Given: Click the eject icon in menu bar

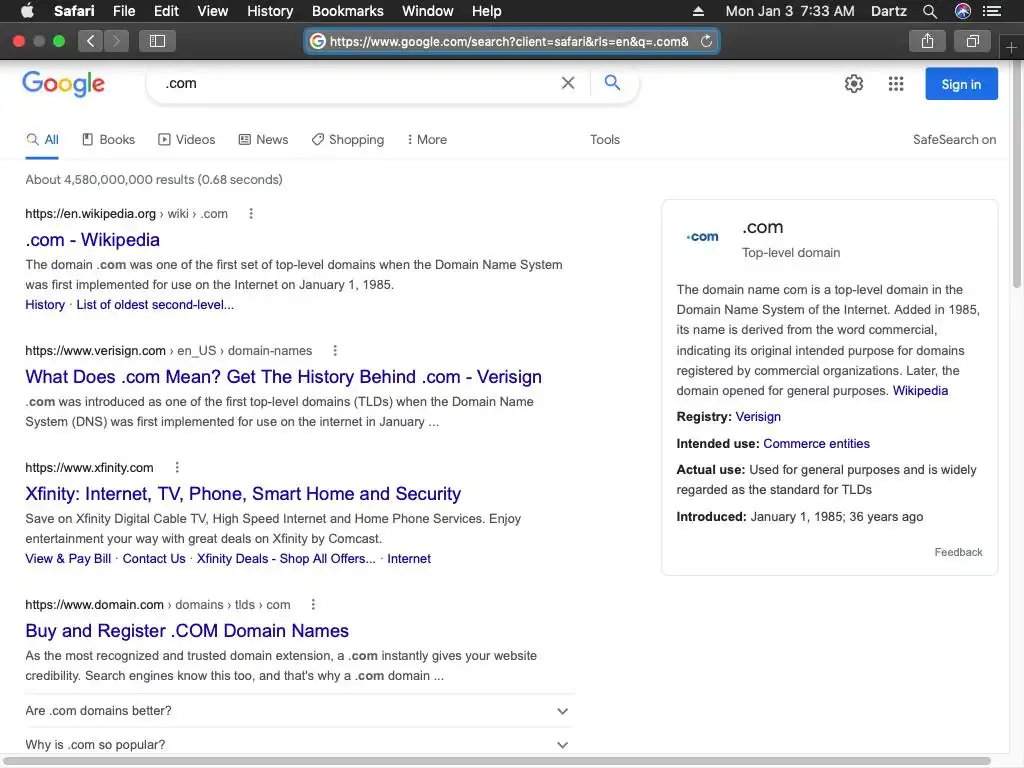Looking at the screenshot, I should (x=698, y=11).
